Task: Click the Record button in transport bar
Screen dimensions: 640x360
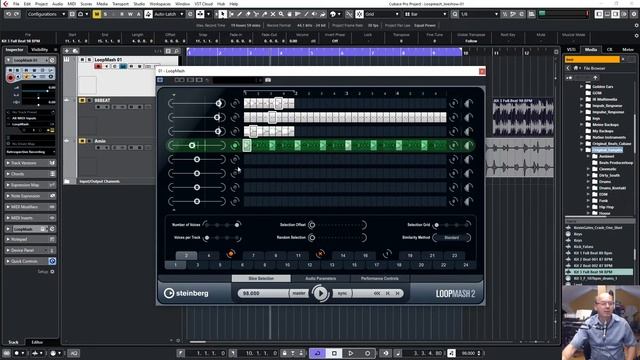Action: pyautogui.click(x=367, y=353)
